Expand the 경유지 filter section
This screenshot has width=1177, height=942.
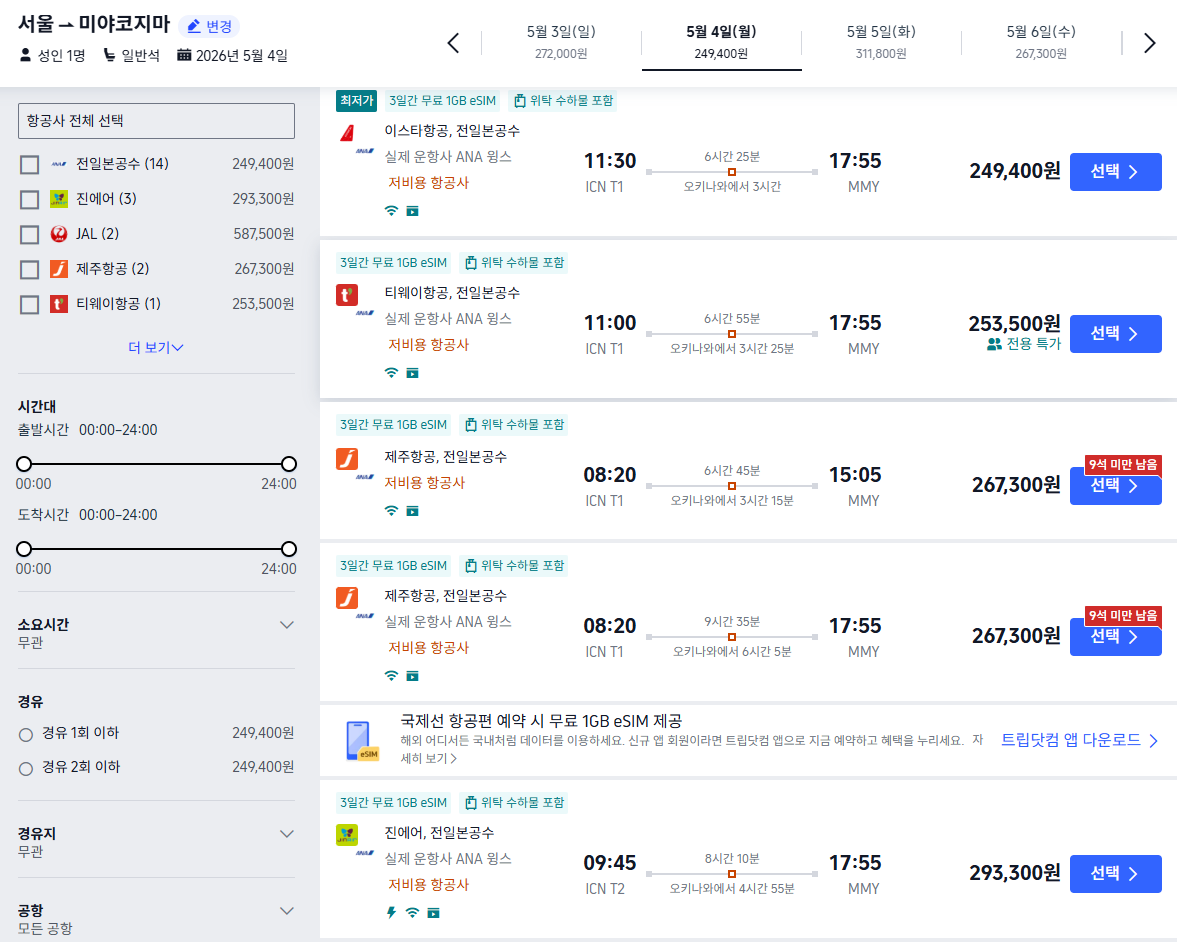pos(287,834)
